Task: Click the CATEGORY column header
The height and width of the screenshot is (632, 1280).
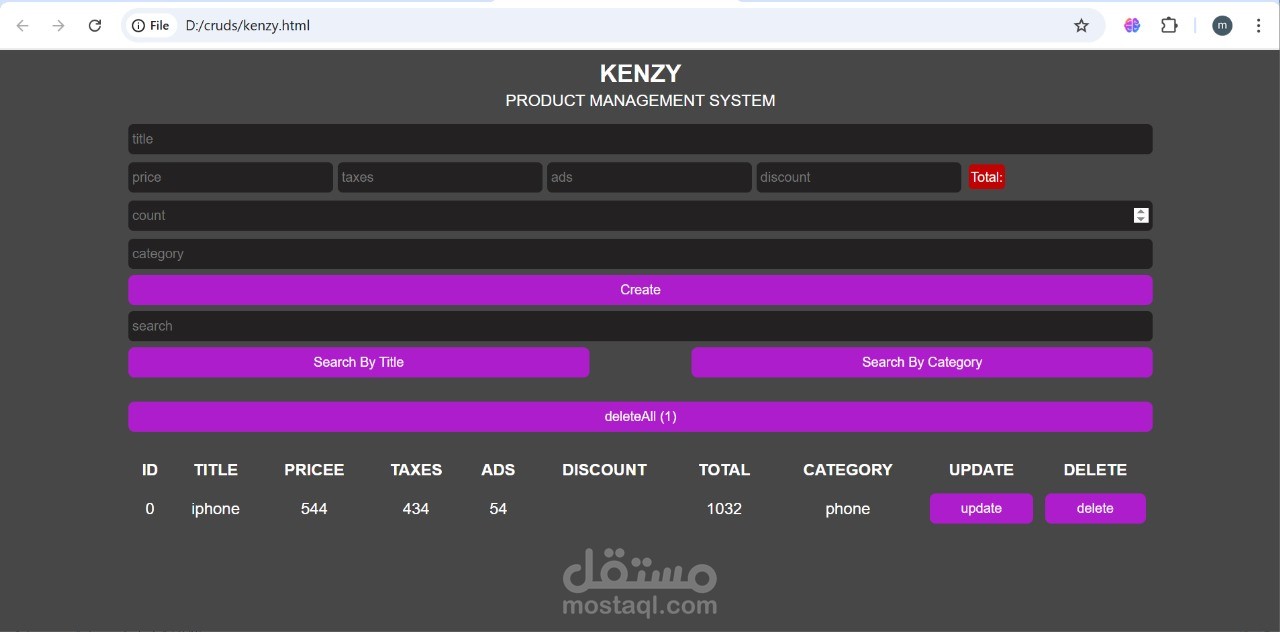Action: [x=848, y=470]
